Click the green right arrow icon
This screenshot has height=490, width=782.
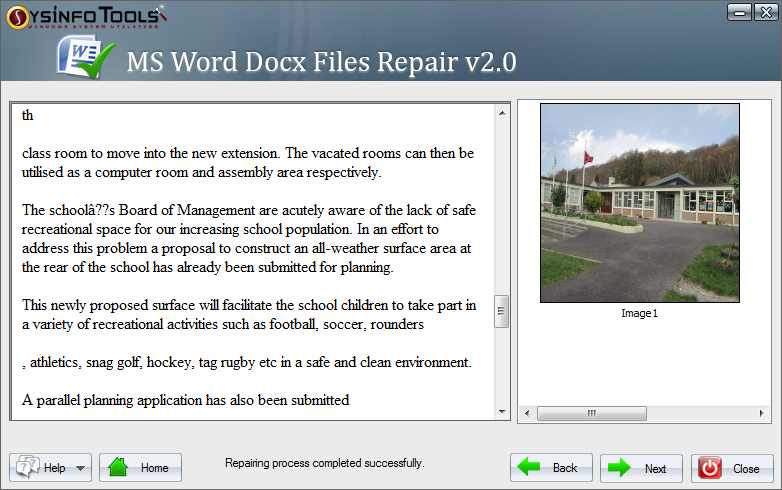point(619,468)
